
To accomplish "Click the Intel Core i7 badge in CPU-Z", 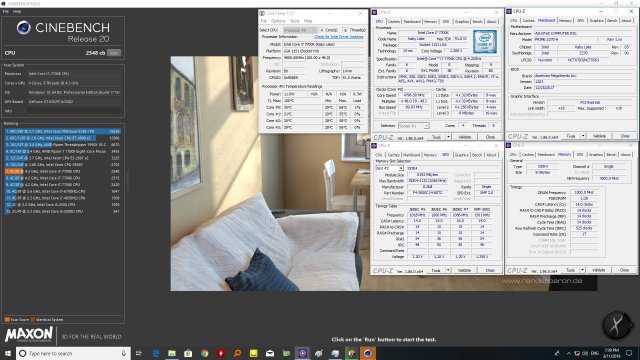I will (485, 42).
